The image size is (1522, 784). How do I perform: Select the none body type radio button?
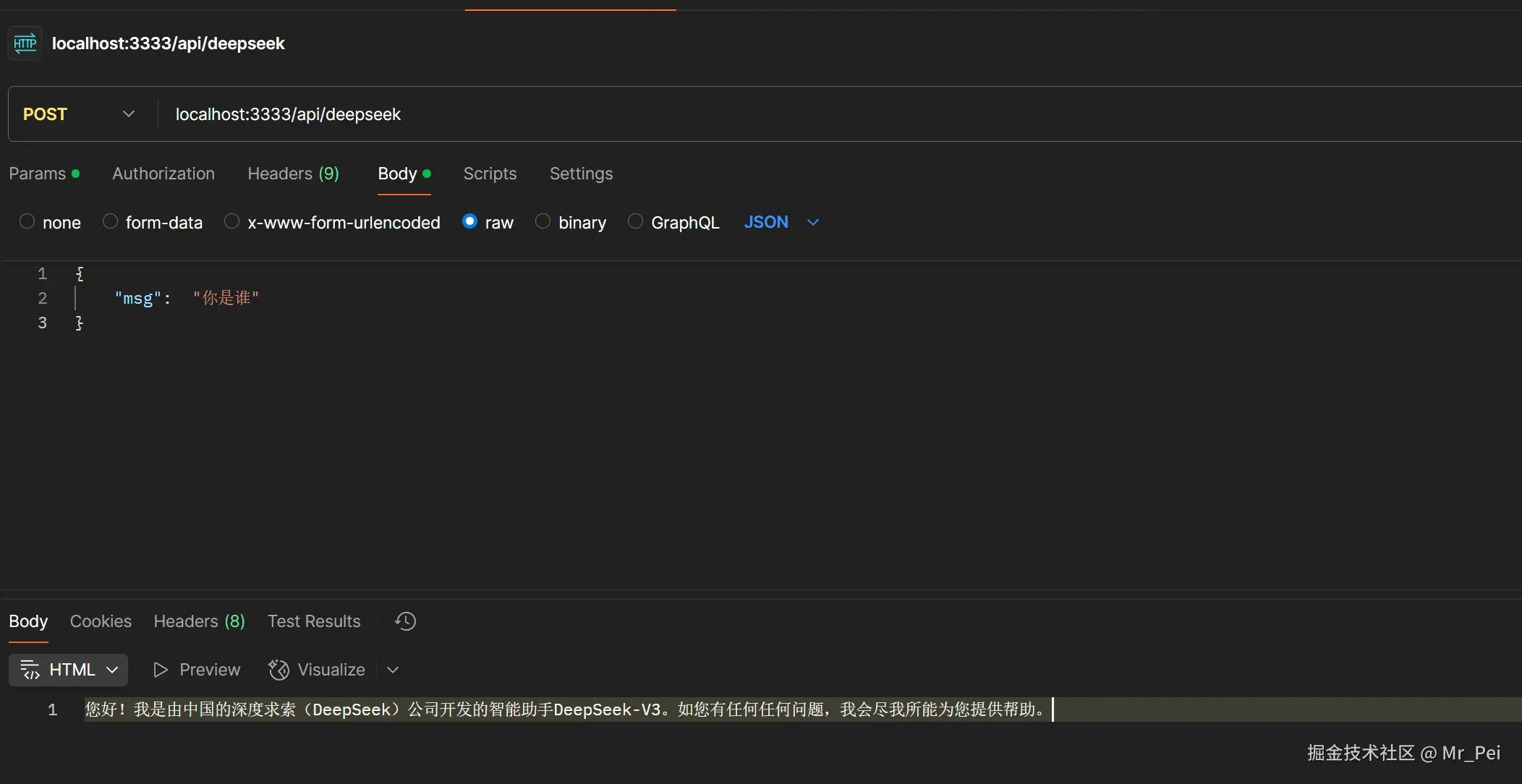pos(27,221)
